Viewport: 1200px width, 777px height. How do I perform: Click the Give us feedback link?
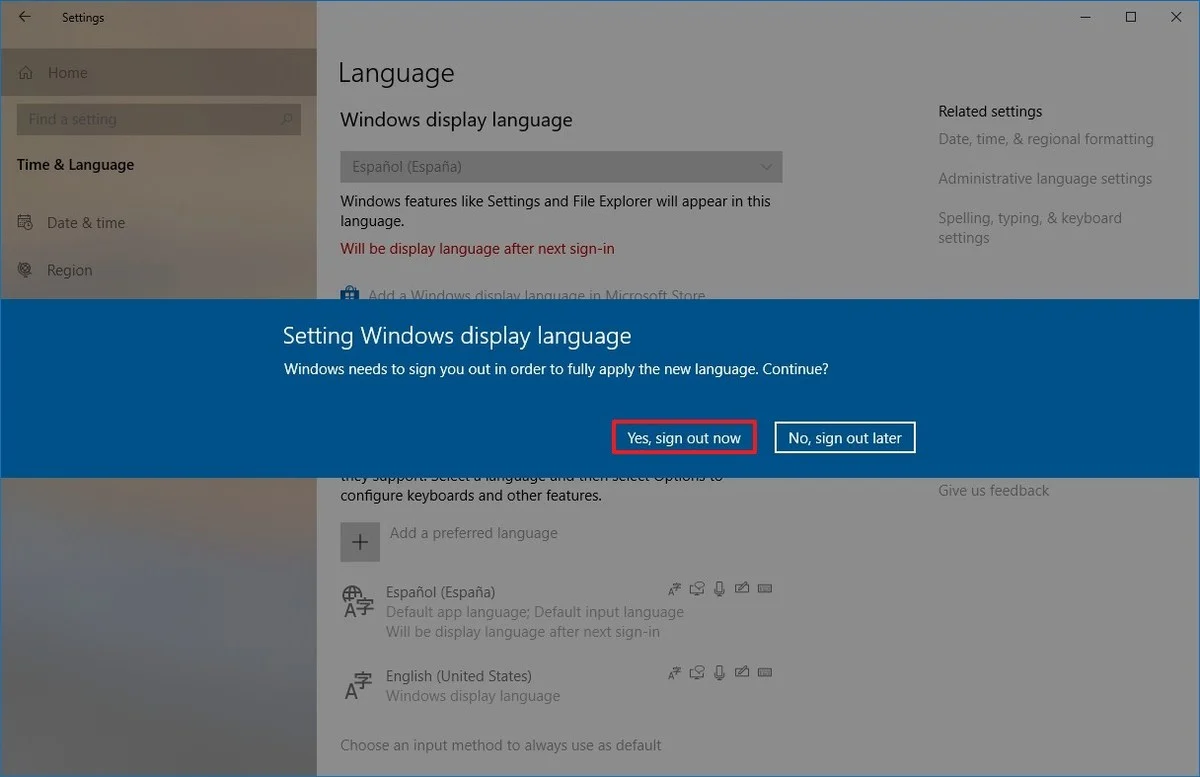coord(993,491)
